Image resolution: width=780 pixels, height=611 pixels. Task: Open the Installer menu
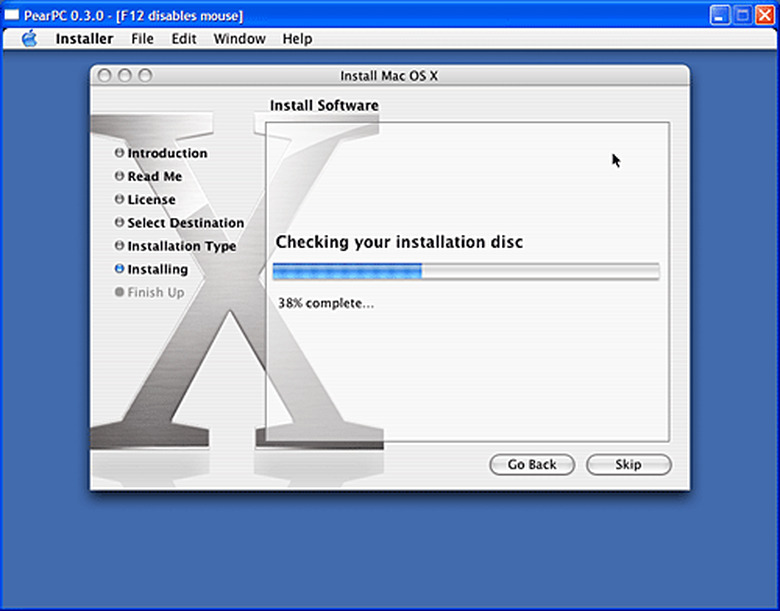(84, 39)
